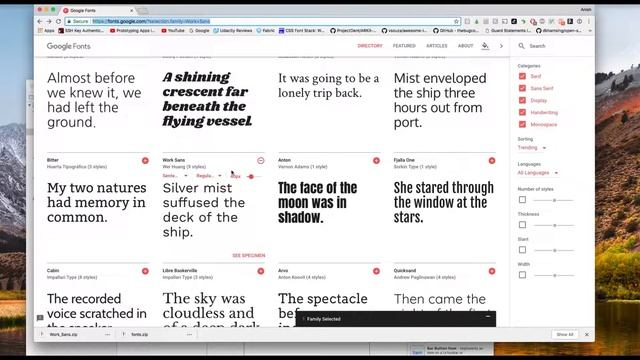Open the Sorting Trending dropdown
The height and width of the screenshot is (360, 640).
[x=532, y=148]
